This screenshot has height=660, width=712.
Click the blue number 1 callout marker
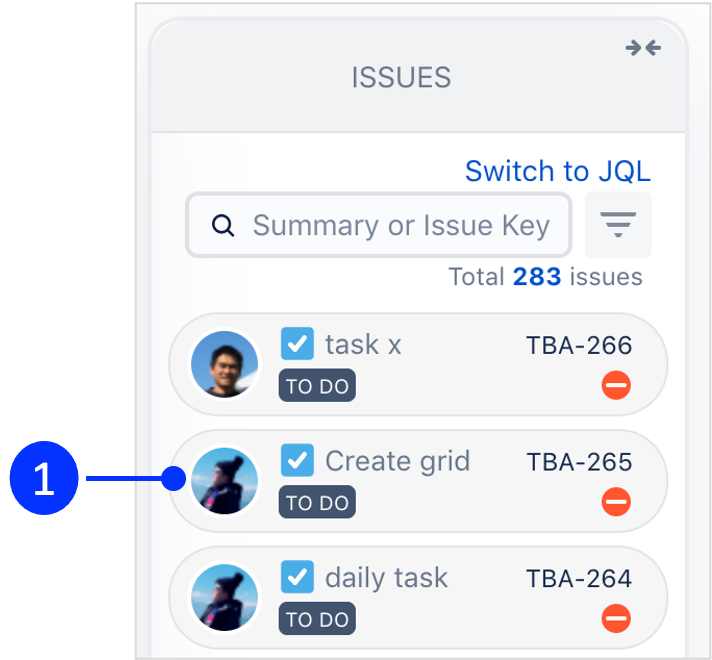tap(44, 481)
